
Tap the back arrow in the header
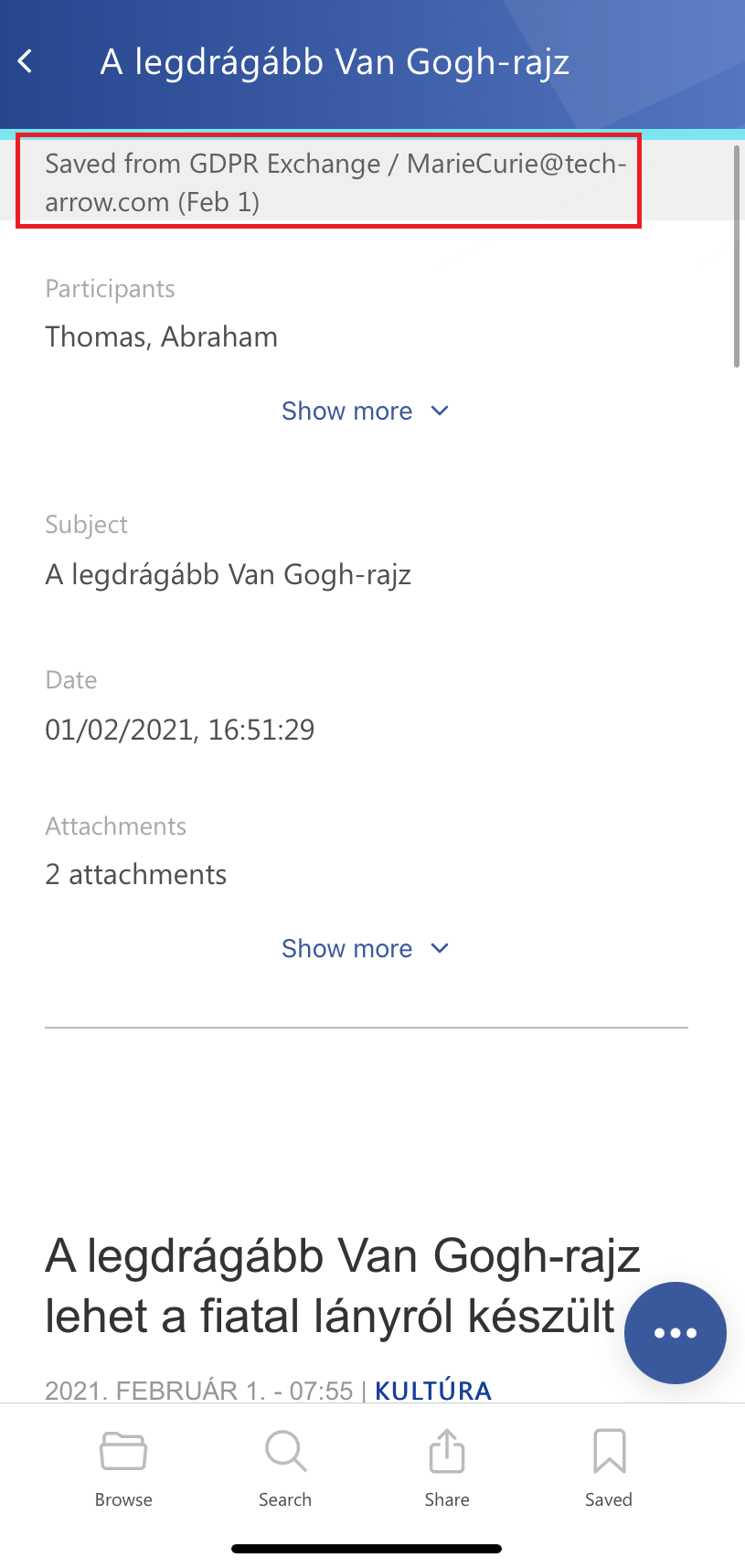pos(26,62)
